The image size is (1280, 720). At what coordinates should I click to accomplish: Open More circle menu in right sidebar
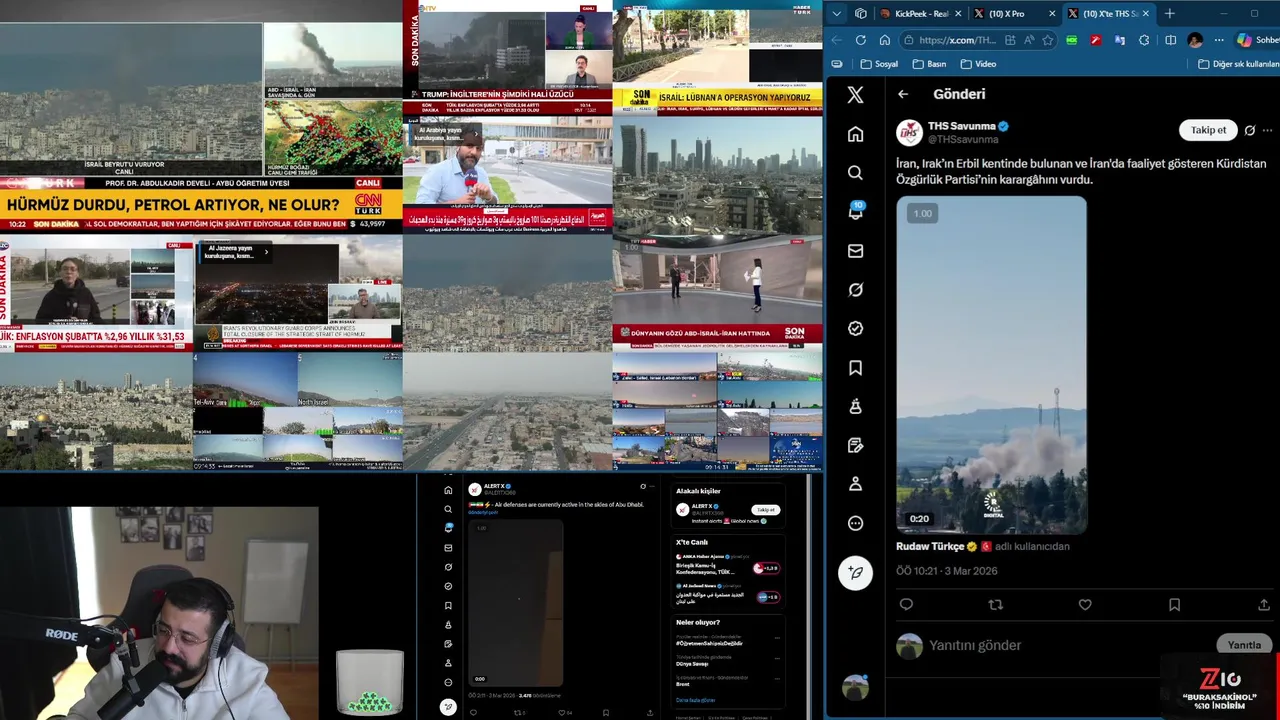coord(855,523)
